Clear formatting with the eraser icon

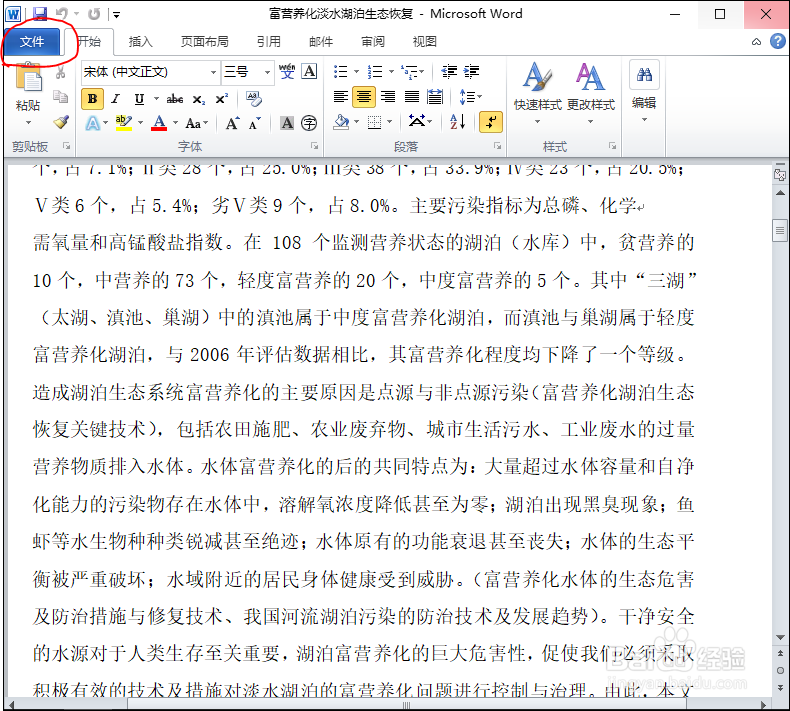[254, 99]
